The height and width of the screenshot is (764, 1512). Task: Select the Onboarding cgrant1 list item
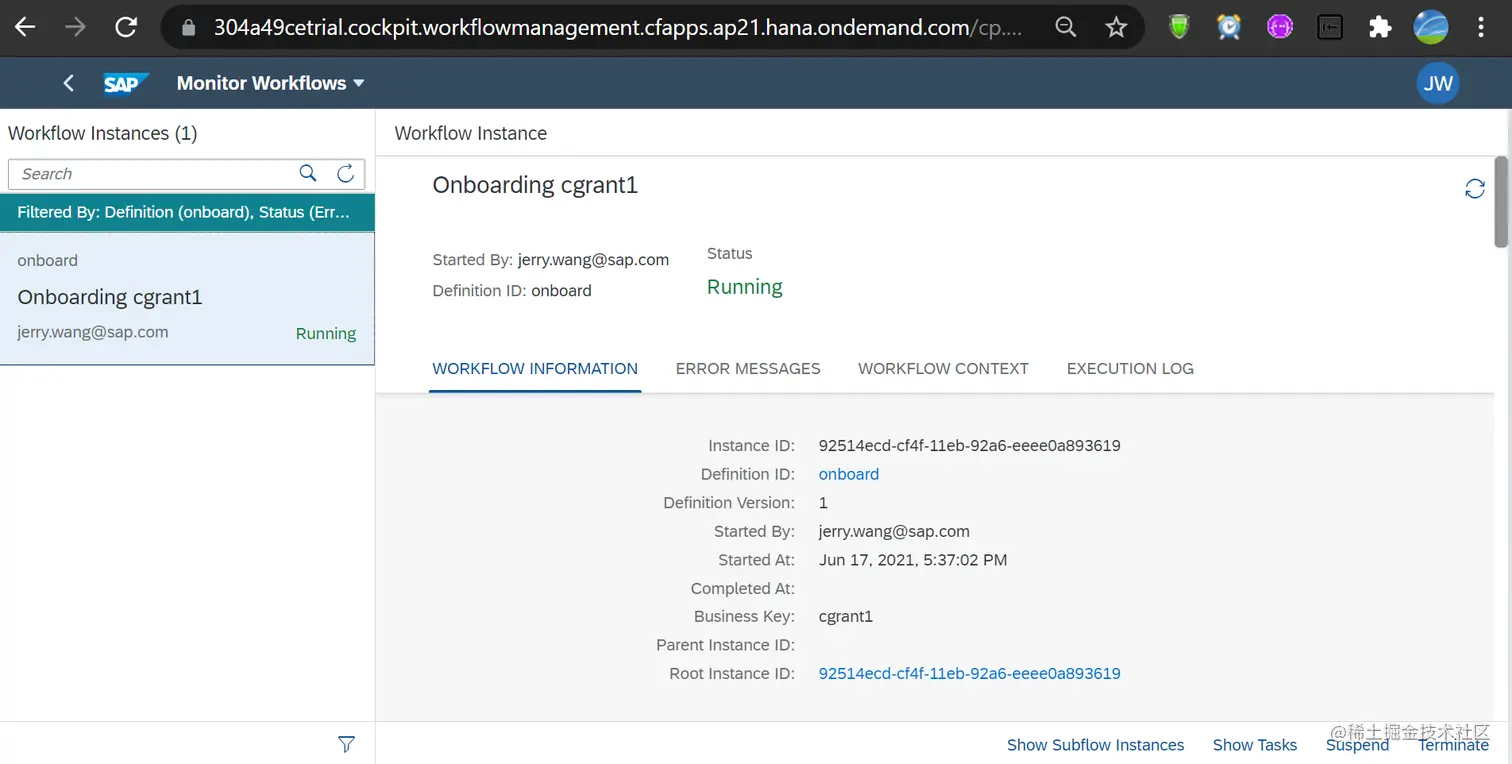(x=187, y=298)
